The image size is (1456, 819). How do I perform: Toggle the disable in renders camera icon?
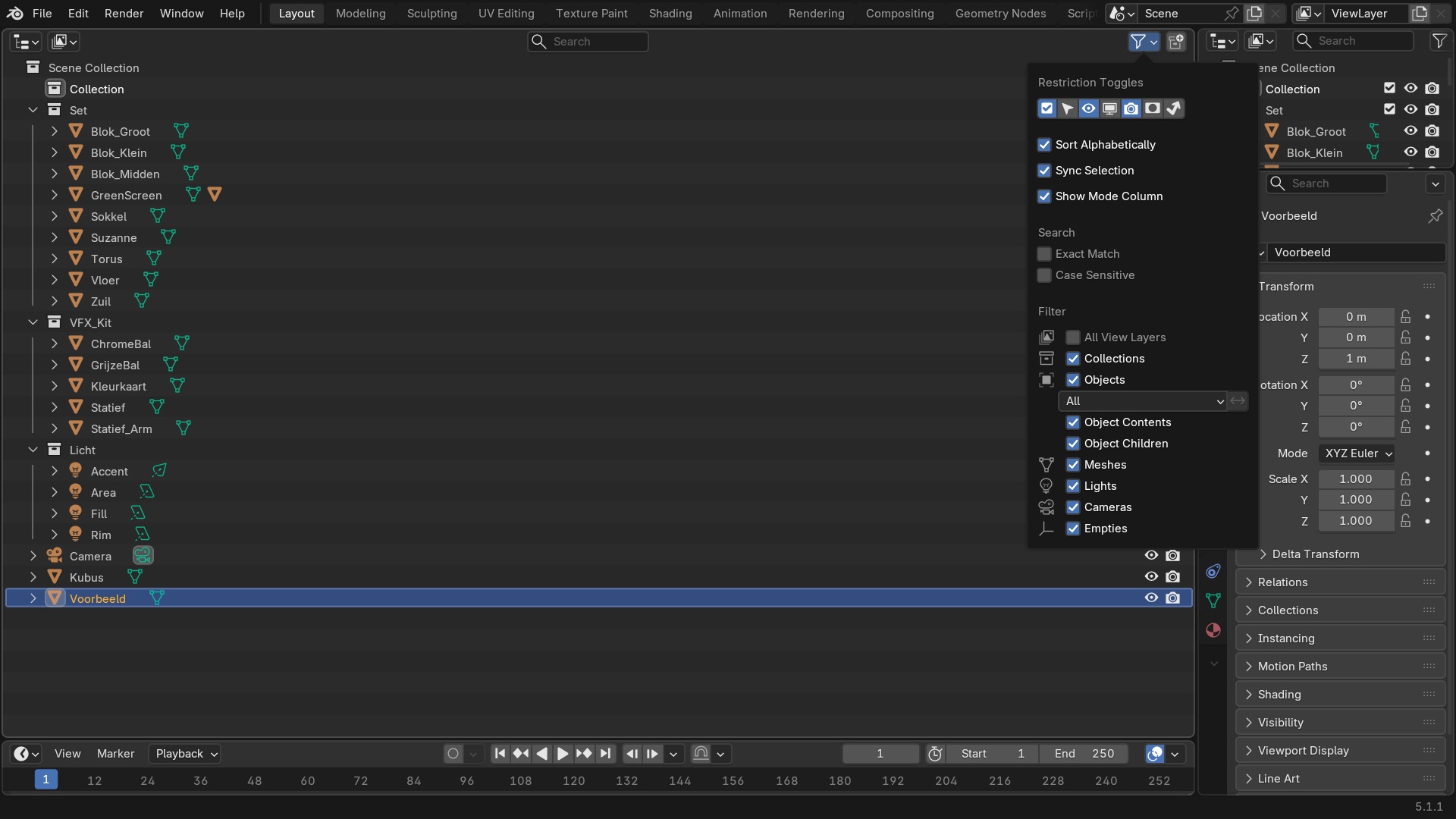pos(1131,108)
